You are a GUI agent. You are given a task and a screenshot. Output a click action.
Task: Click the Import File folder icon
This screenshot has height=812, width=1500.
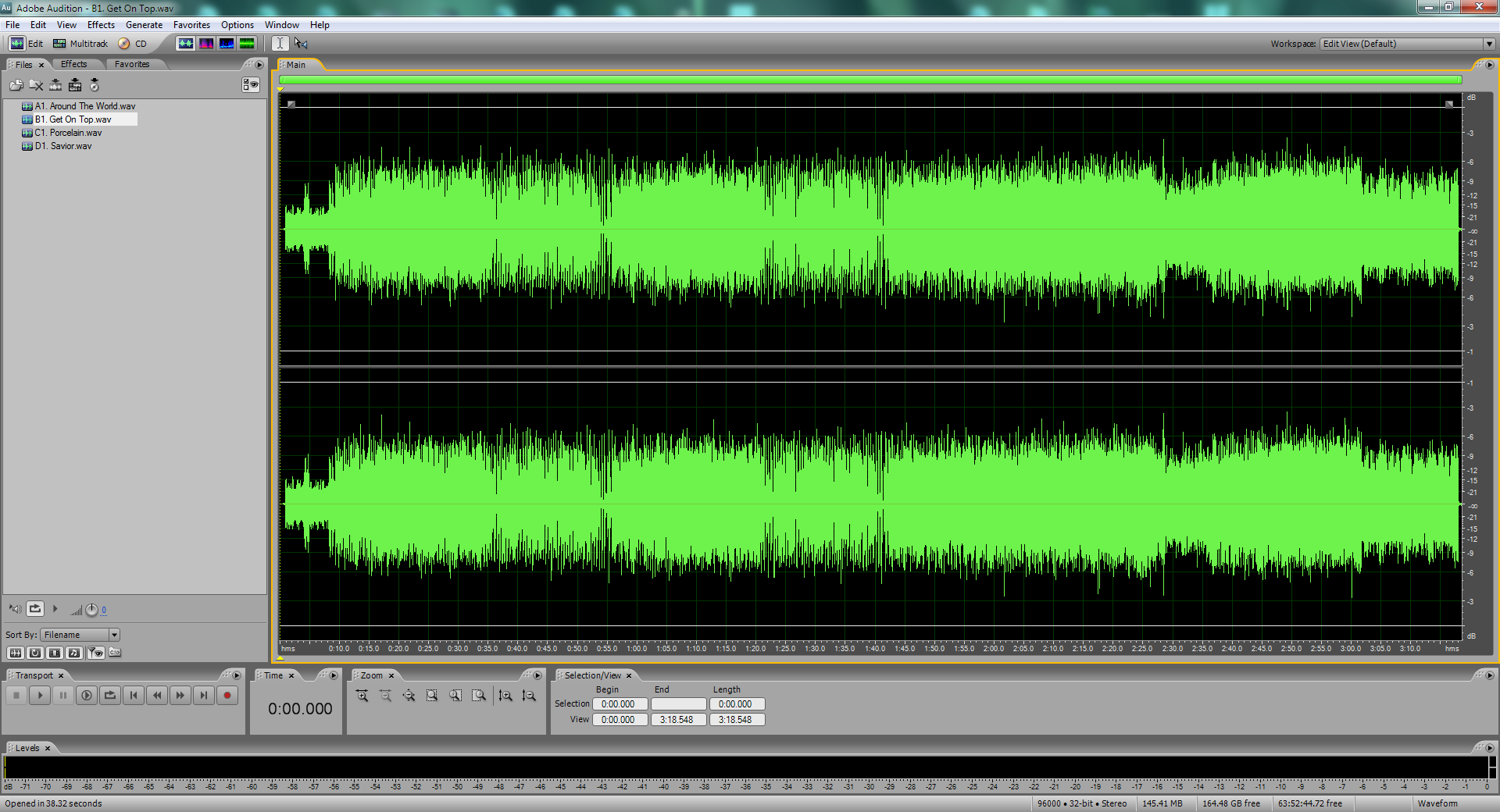pos(16,85)
